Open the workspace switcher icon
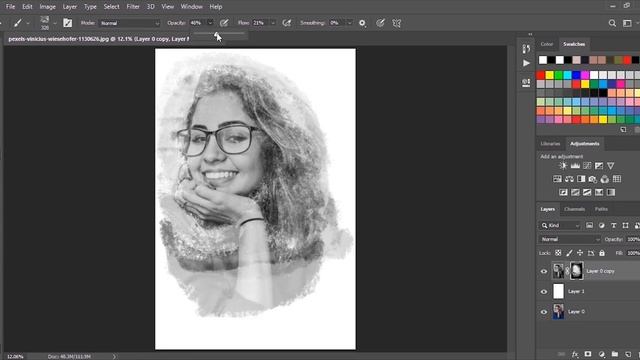This screenshot has height=360, width=640. click(627, 23)
